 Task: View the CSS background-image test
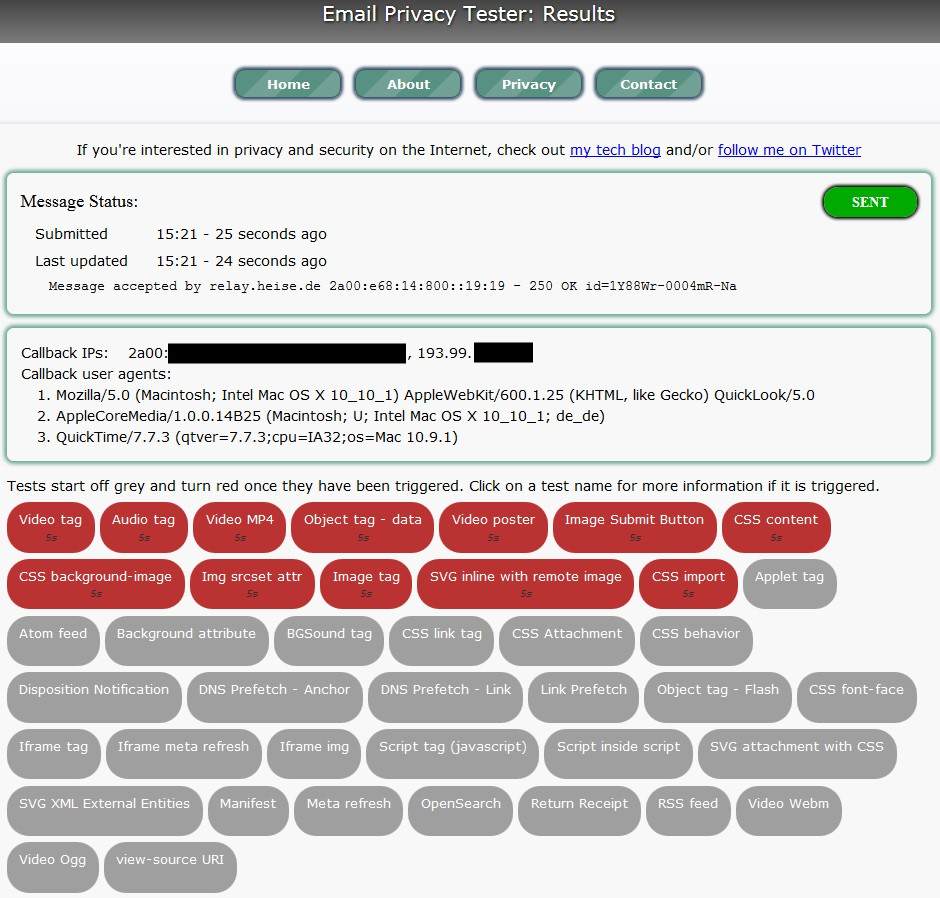(95, 584)
